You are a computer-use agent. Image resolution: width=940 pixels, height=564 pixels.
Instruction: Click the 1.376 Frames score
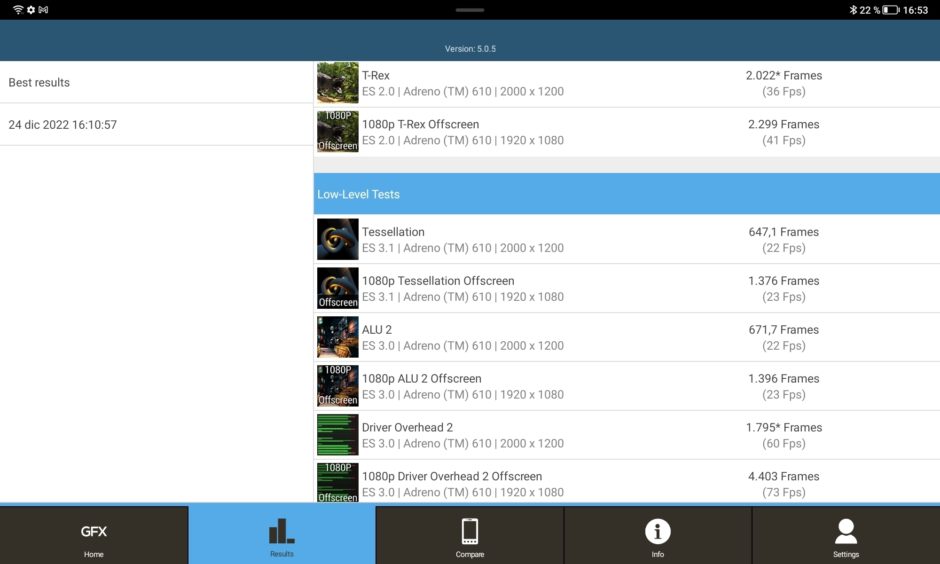pos(784,281)
